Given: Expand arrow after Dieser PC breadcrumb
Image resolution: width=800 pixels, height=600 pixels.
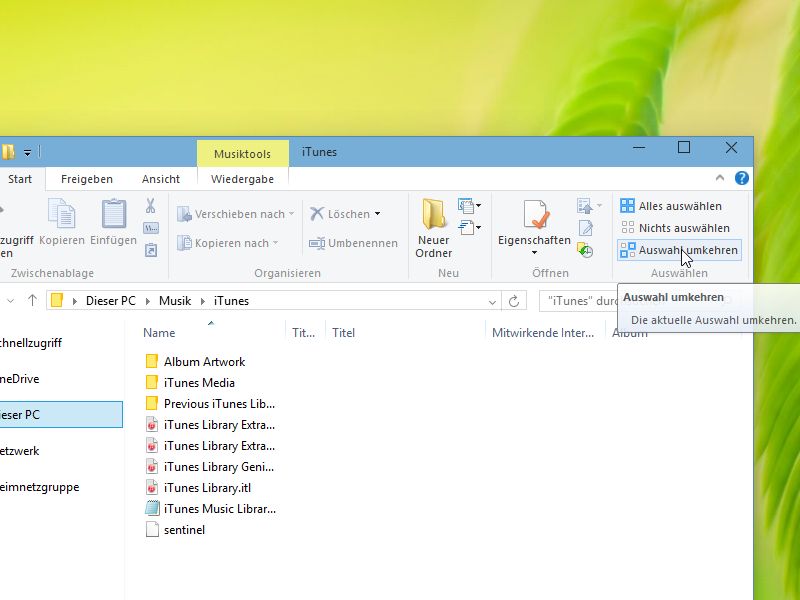Looking at the screenshot, I should click(x=147, y=301).
